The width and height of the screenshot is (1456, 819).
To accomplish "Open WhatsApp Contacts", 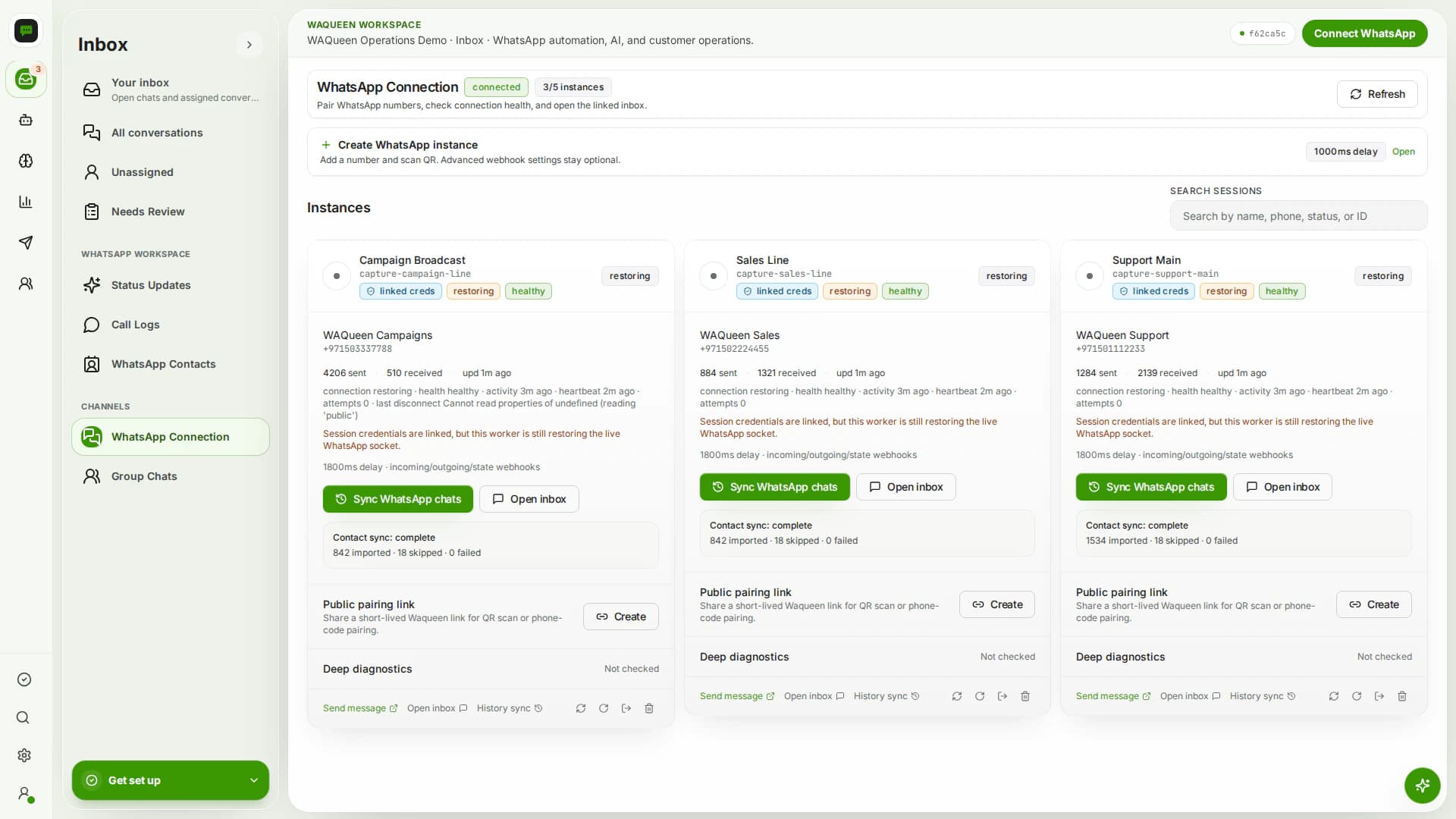I will click(171, 364).
